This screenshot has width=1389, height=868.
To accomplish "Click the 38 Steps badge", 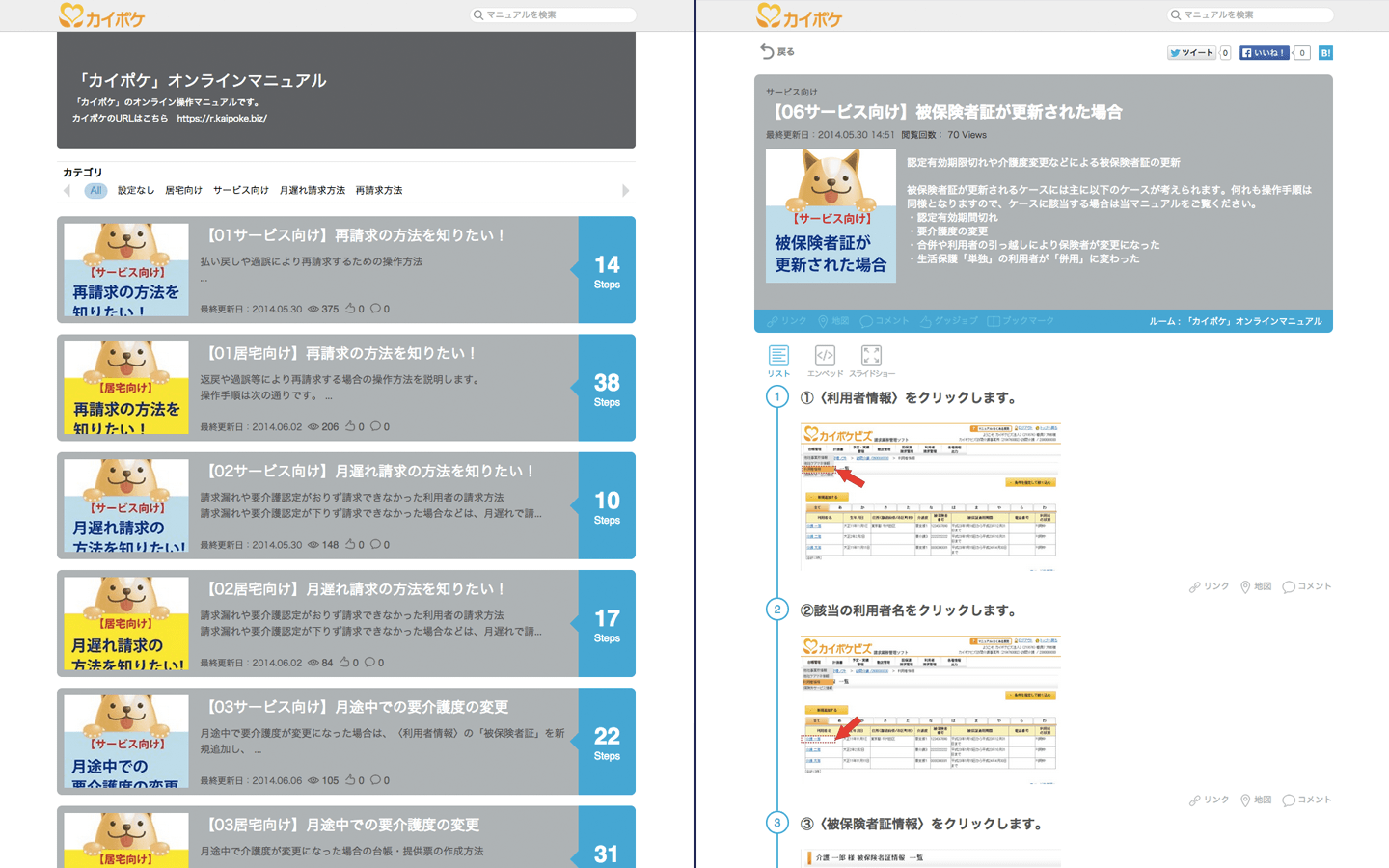I will pyautogui.click(x=607, y=388).
